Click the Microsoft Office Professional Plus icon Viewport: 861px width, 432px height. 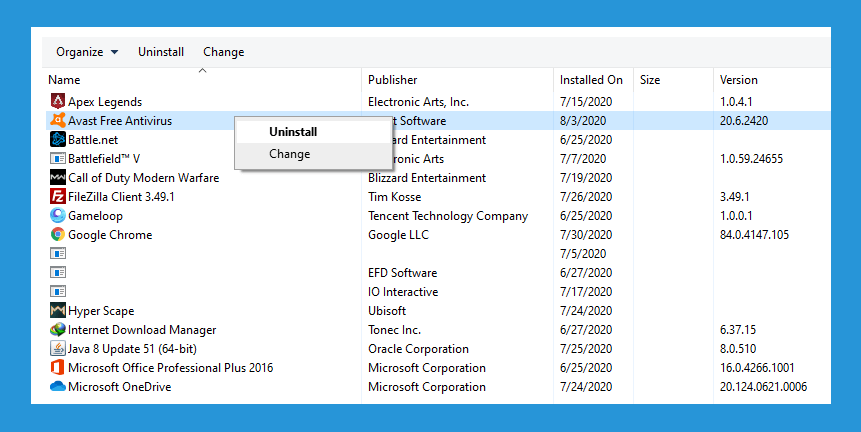[58, 367]
